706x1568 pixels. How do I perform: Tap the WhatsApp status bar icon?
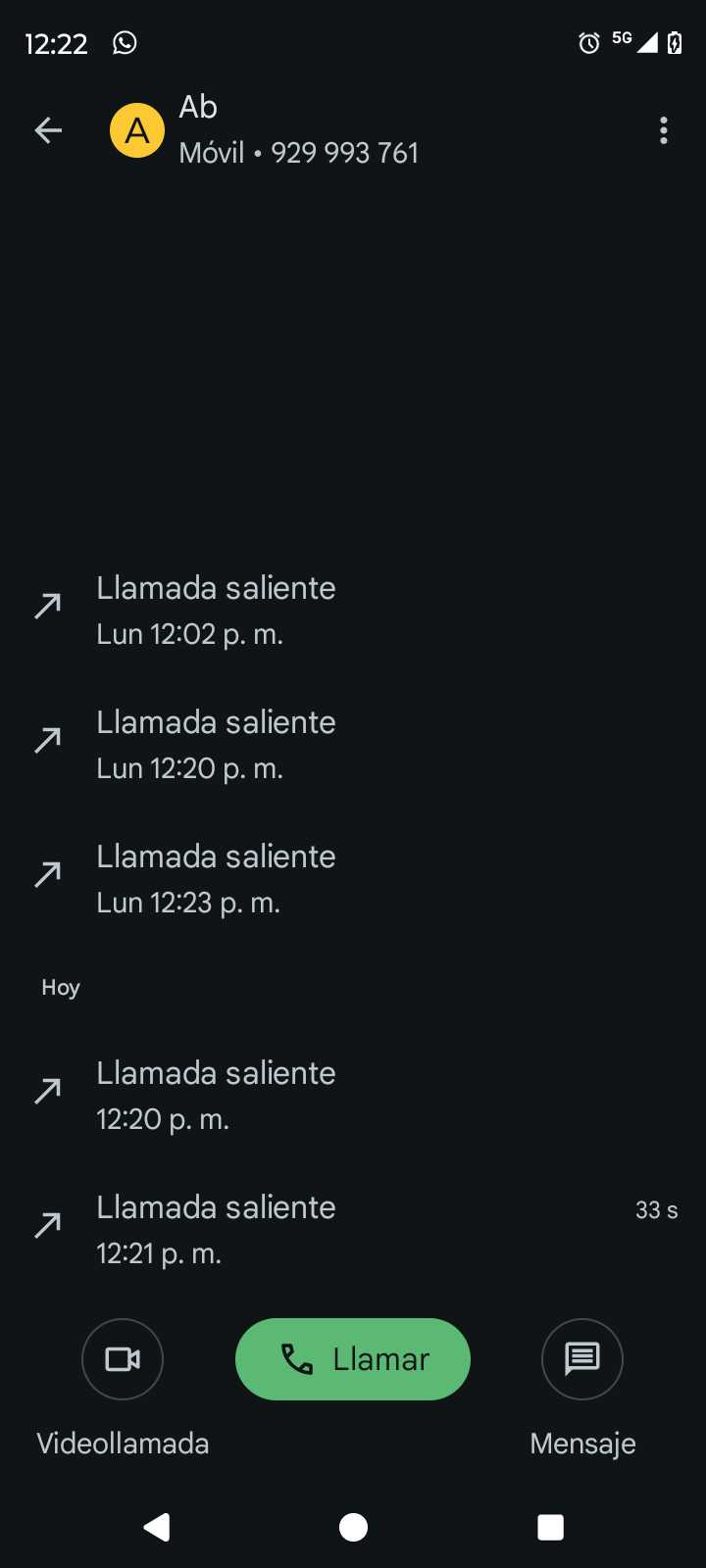tap(125, 43)
